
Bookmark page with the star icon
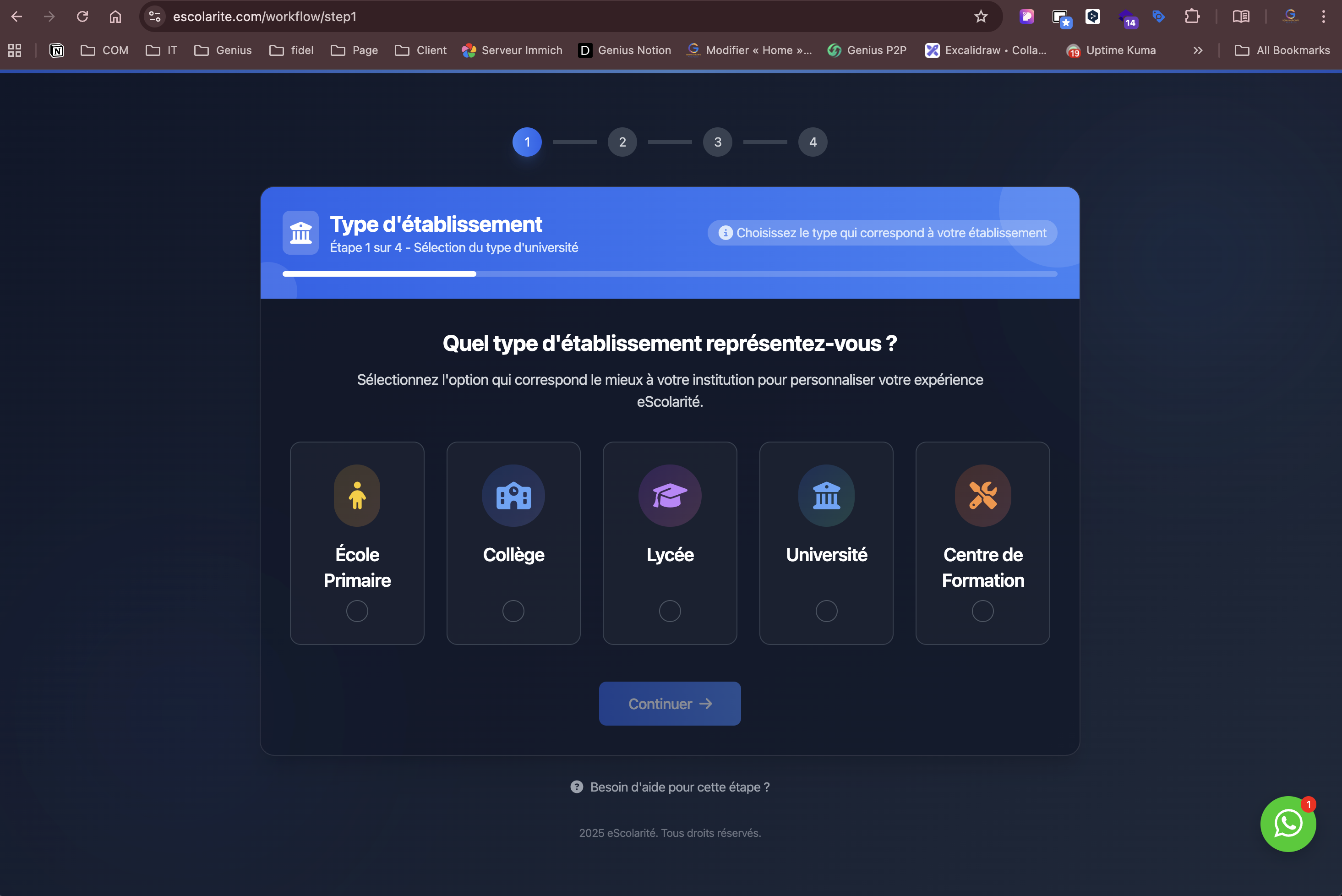click(x=981, y=16)
